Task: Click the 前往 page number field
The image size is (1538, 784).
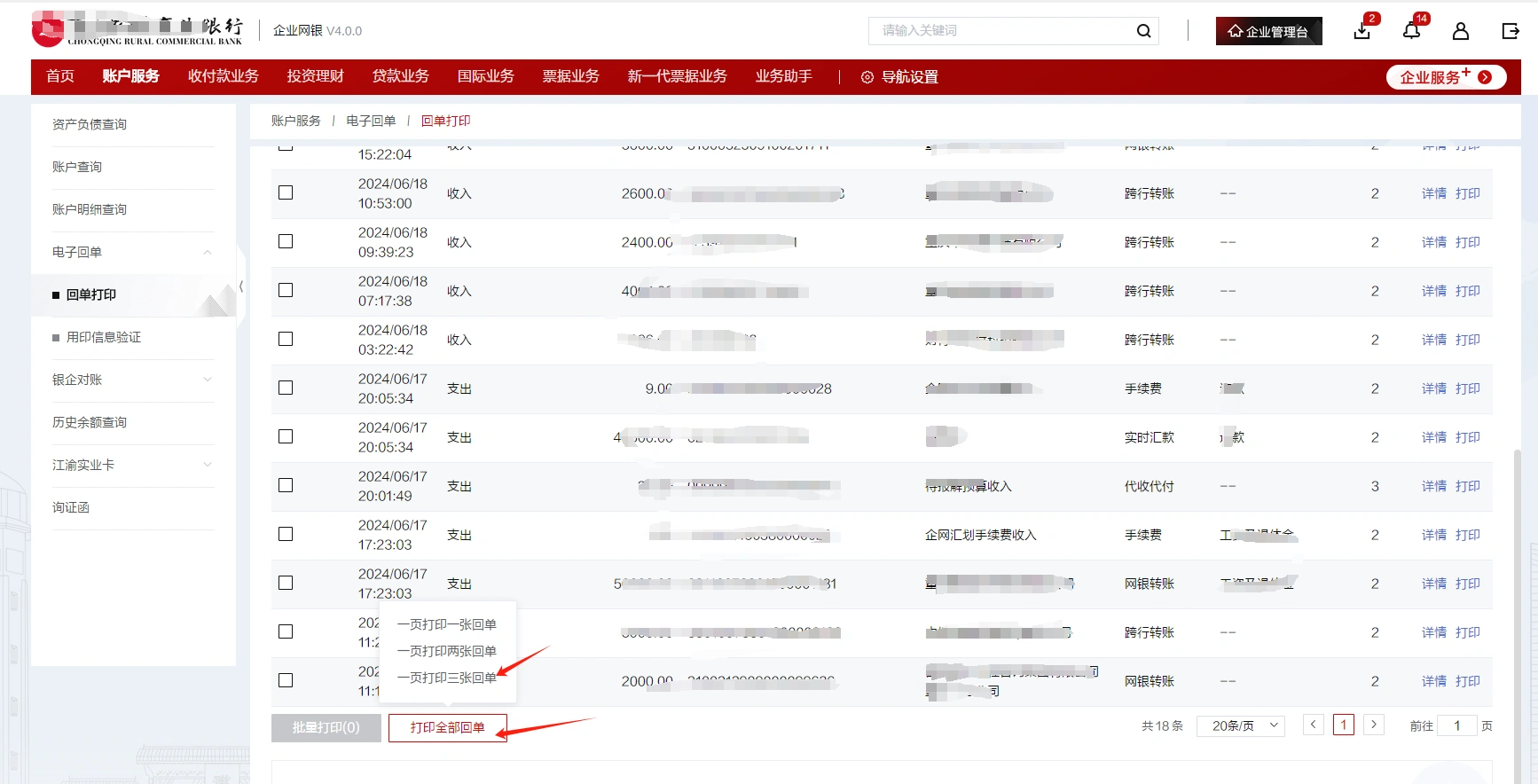Action: tap(1456, 725)
